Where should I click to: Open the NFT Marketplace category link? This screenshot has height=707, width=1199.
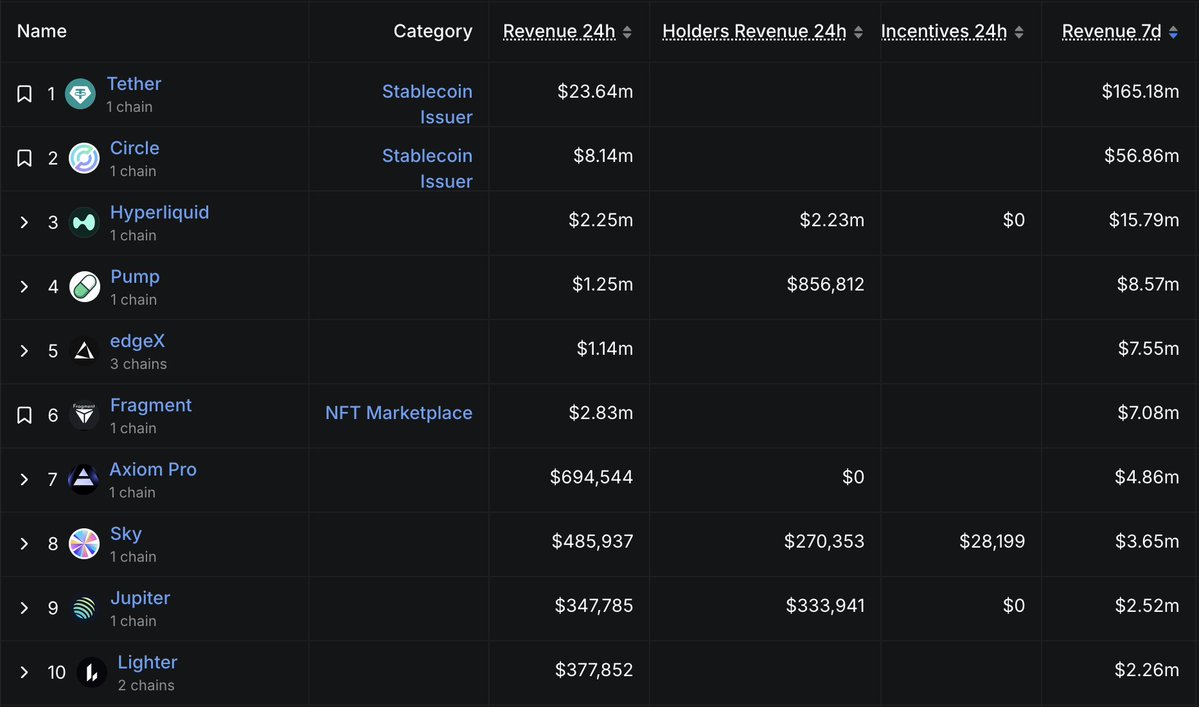[398, 413]
